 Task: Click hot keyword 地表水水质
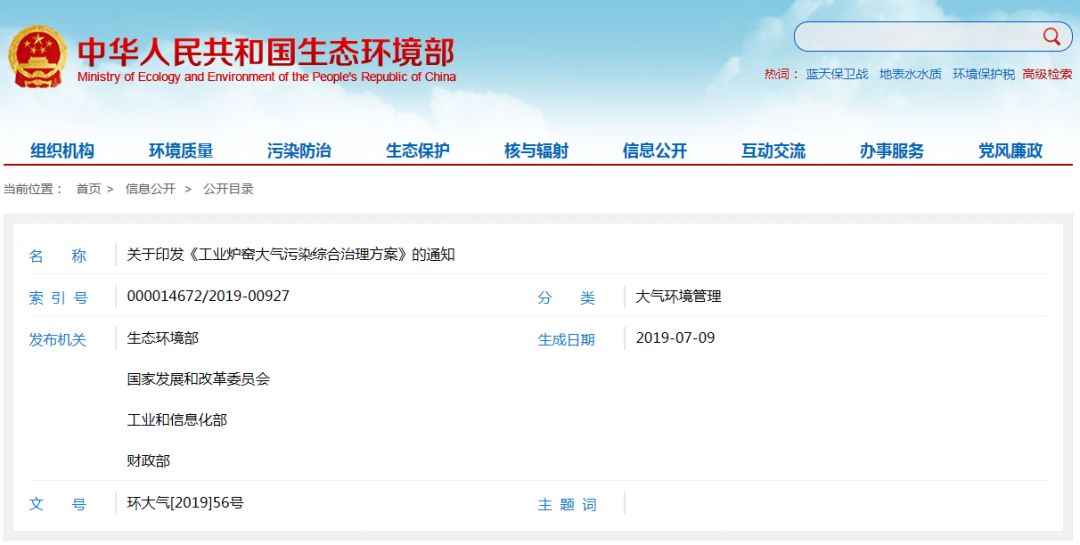pos(910,74)
